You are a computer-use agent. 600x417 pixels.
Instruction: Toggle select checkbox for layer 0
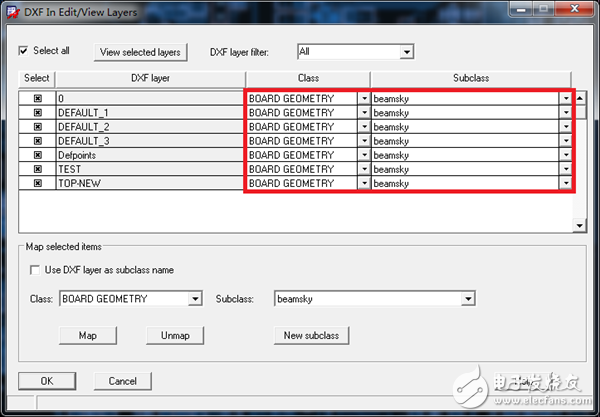tap(38, 98)
